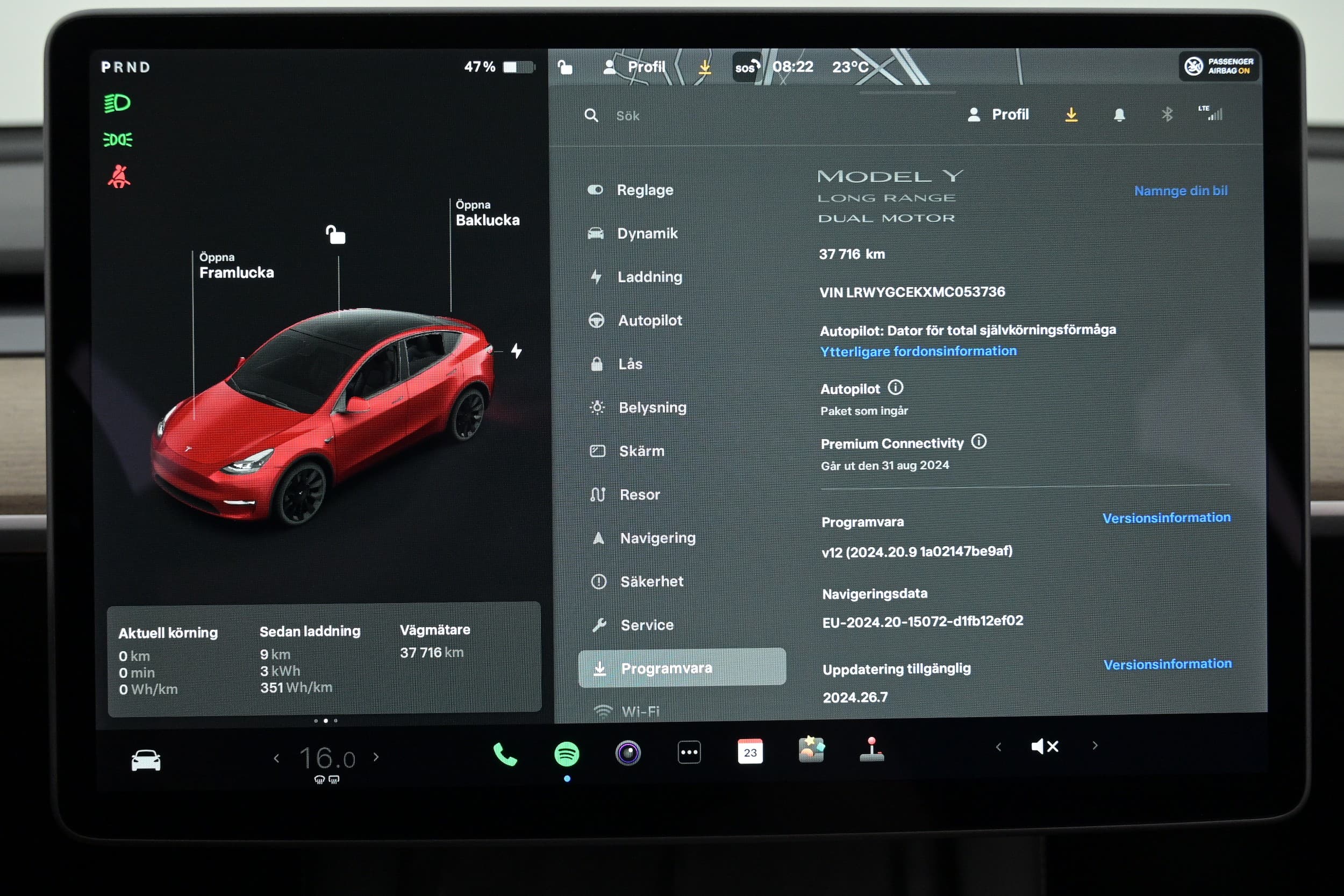Tap the seatbelt warning indicator
The image size is (1344, 896).
tap(119, 177)
